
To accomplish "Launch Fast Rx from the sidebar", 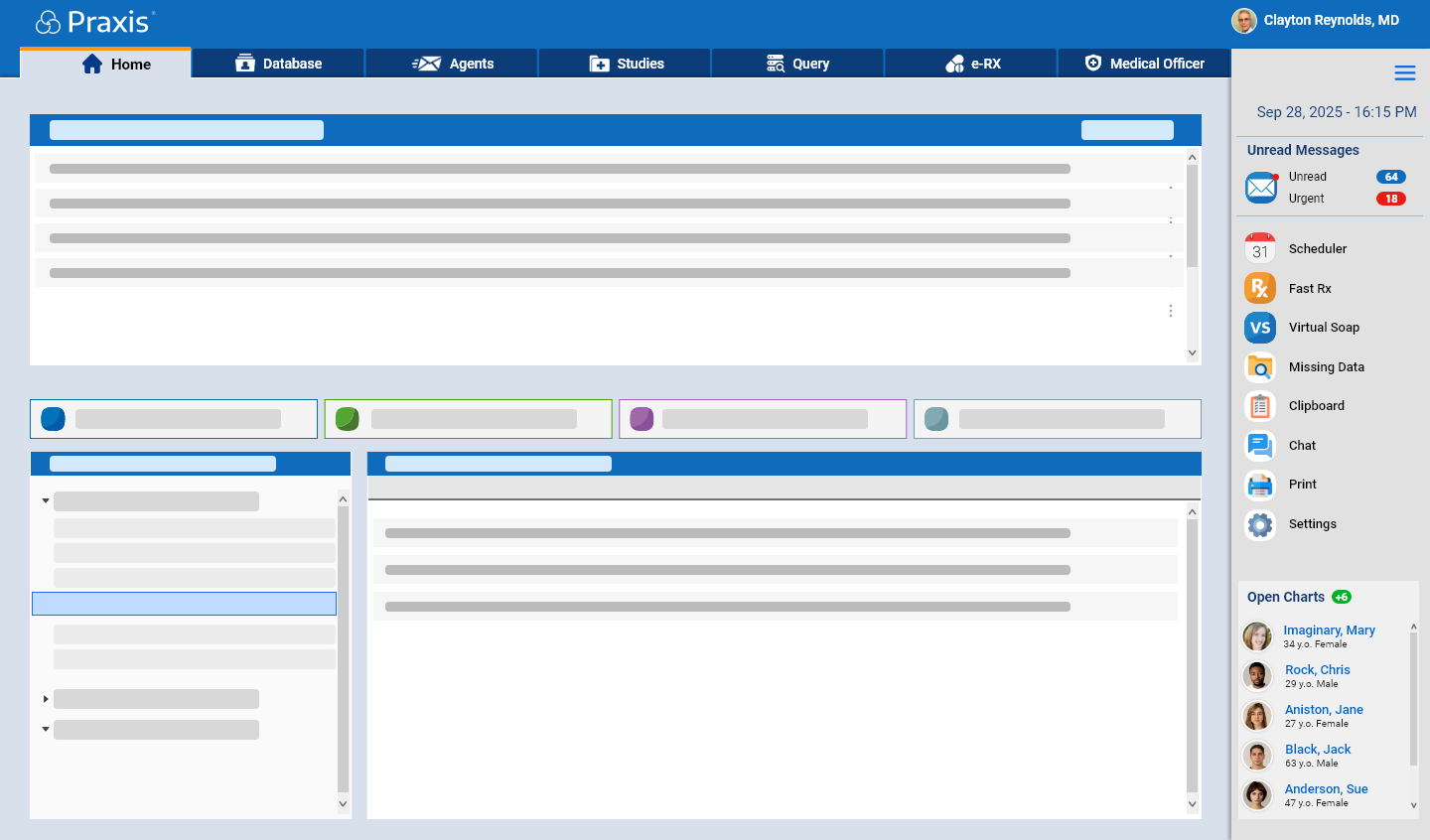I will tap(1260, 288).
